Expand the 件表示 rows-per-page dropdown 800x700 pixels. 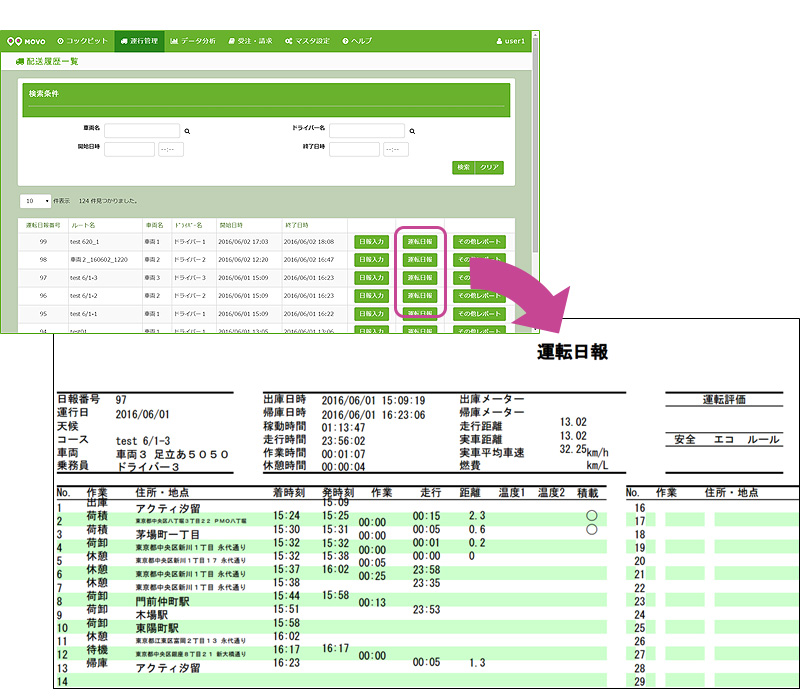pos(34,201)
